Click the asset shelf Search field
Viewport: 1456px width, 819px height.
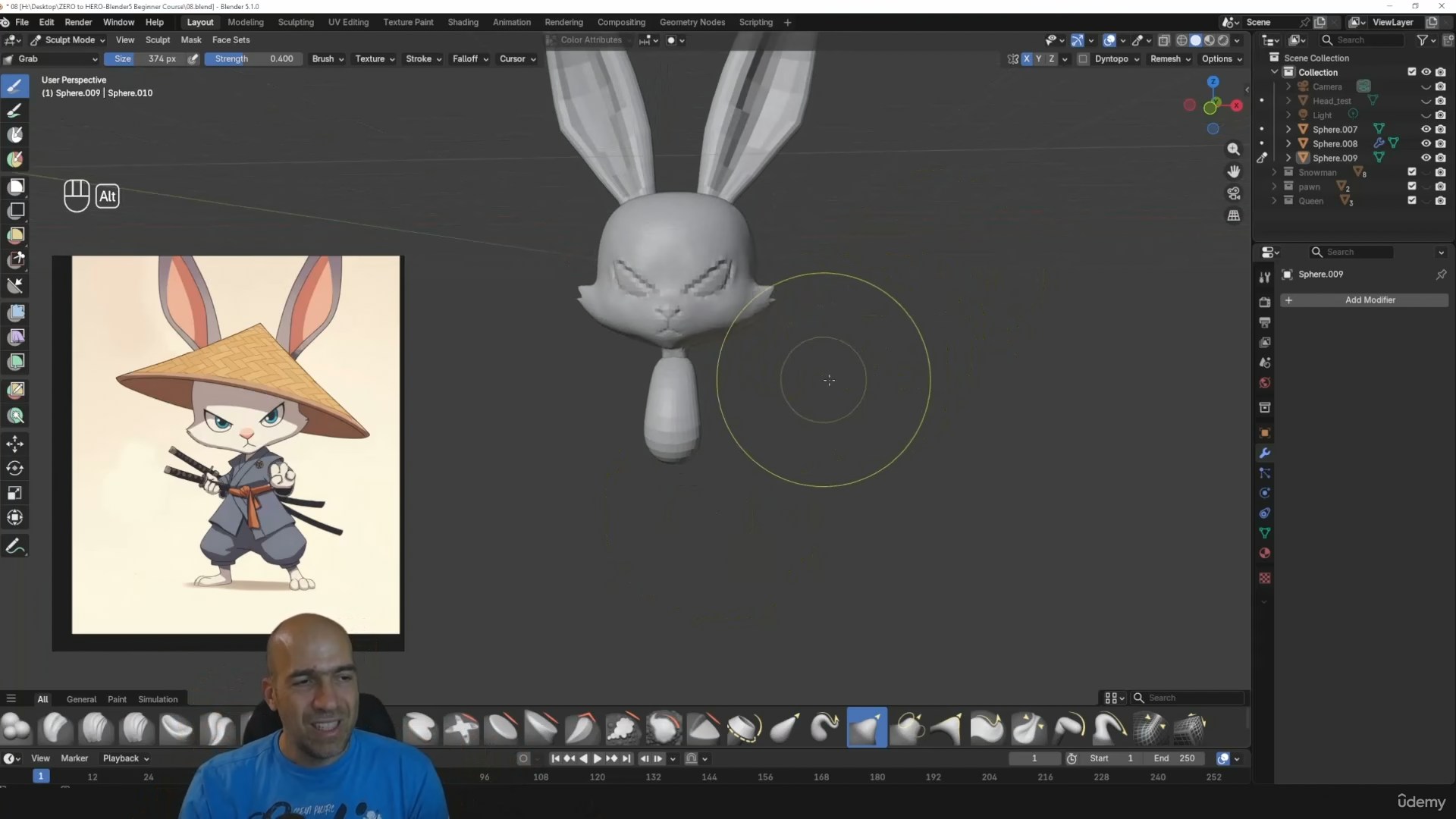(x=1188, y=698)
